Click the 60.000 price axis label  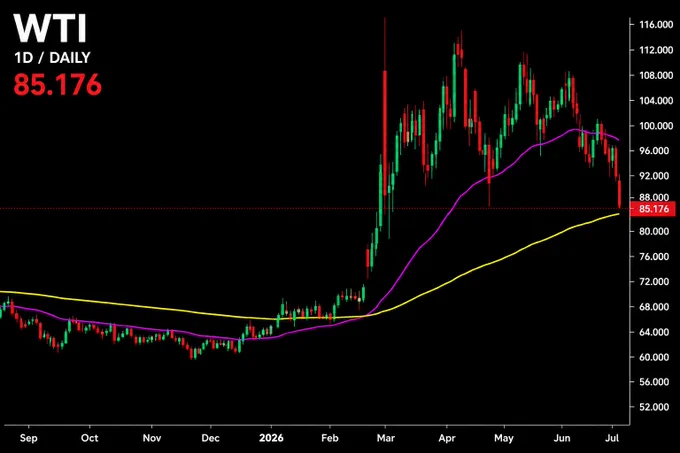(x=654, y=357)
